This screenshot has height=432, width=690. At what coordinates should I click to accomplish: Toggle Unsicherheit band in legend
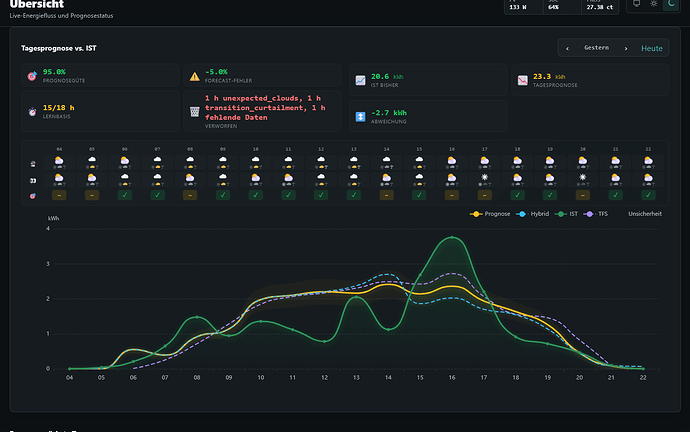(x=645, y=214)
